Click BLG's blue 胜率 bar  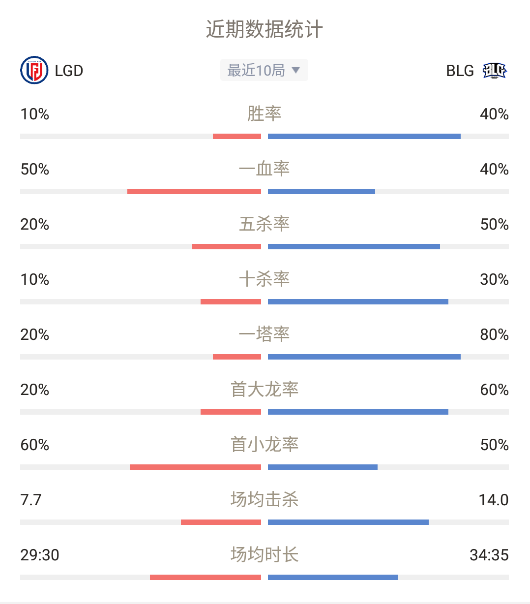pos(364,136)
